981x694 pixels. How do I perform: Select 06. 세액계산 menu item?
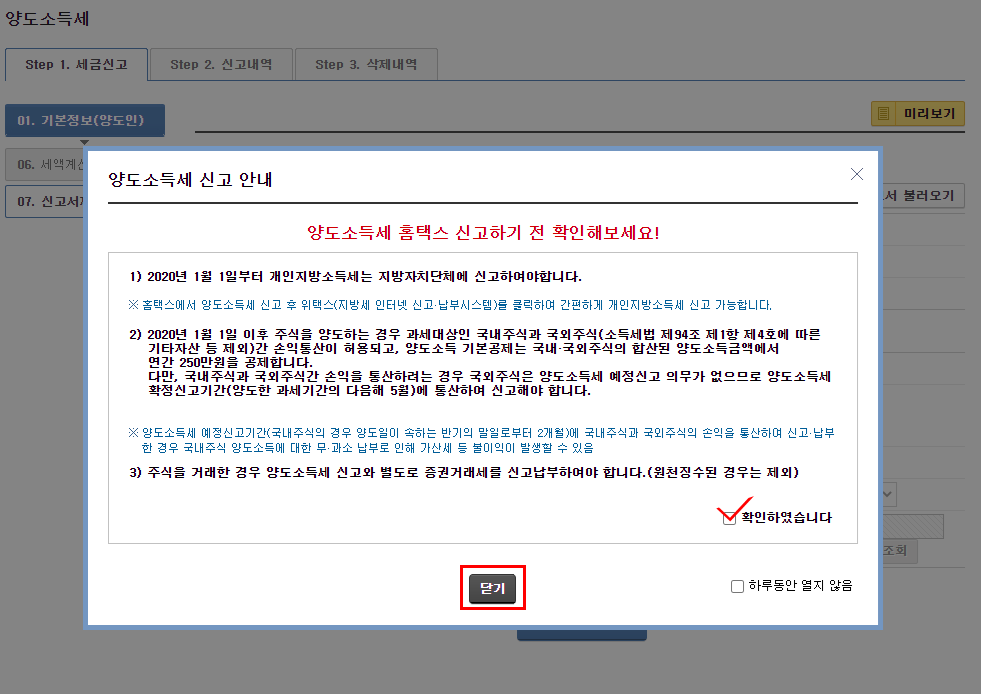click(x=46, y=165)
